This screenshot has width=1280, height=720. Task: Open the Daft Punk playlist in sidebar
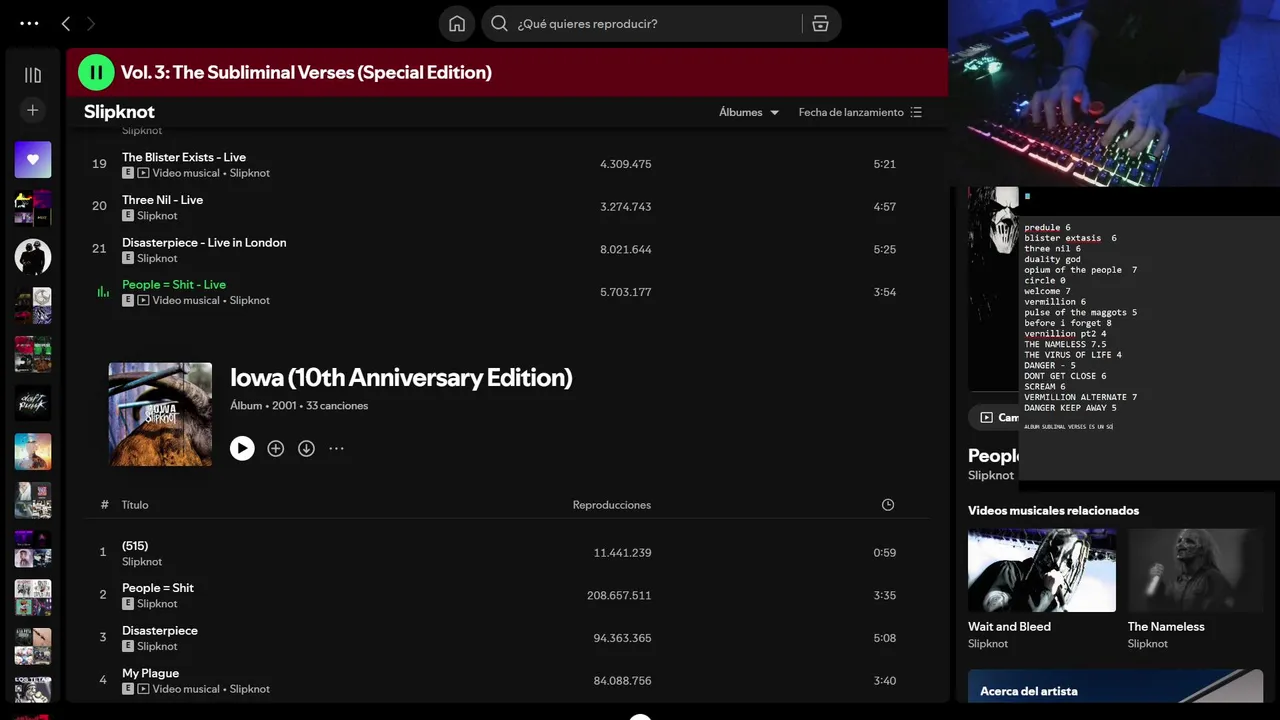coord(33,403)
